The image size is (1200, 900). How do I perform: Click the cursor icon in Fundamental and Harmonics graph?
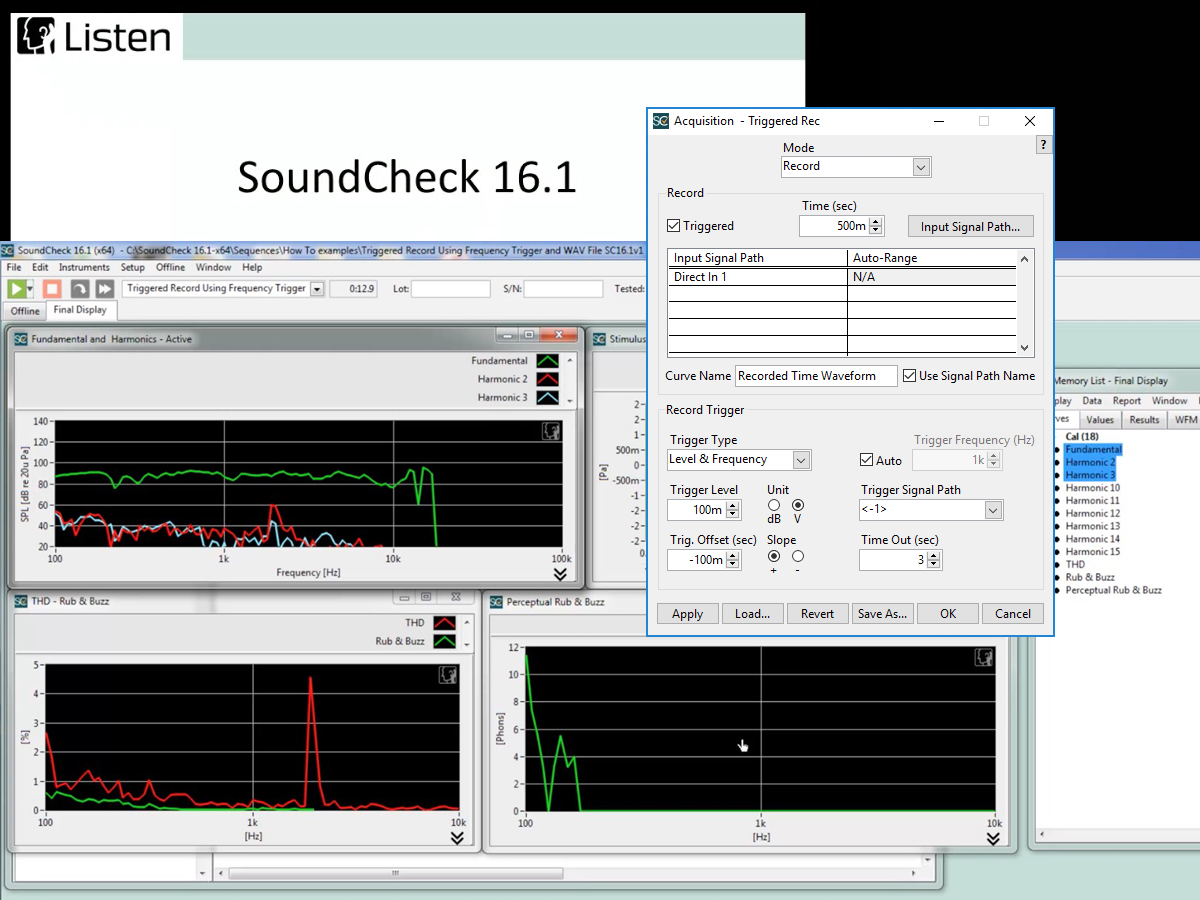(x=549, y=430)
